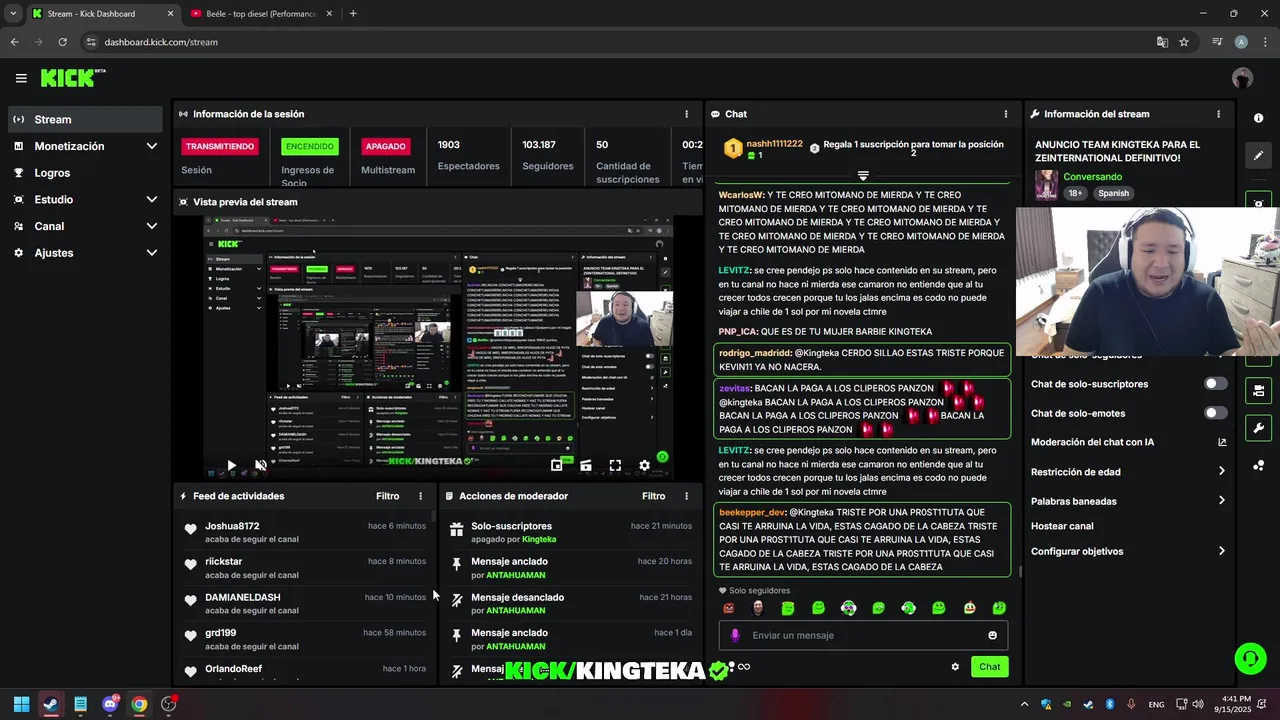Open Moderación del chat con IA external link
This screenshot has width=1280, height=720.
coord(1221,442)
